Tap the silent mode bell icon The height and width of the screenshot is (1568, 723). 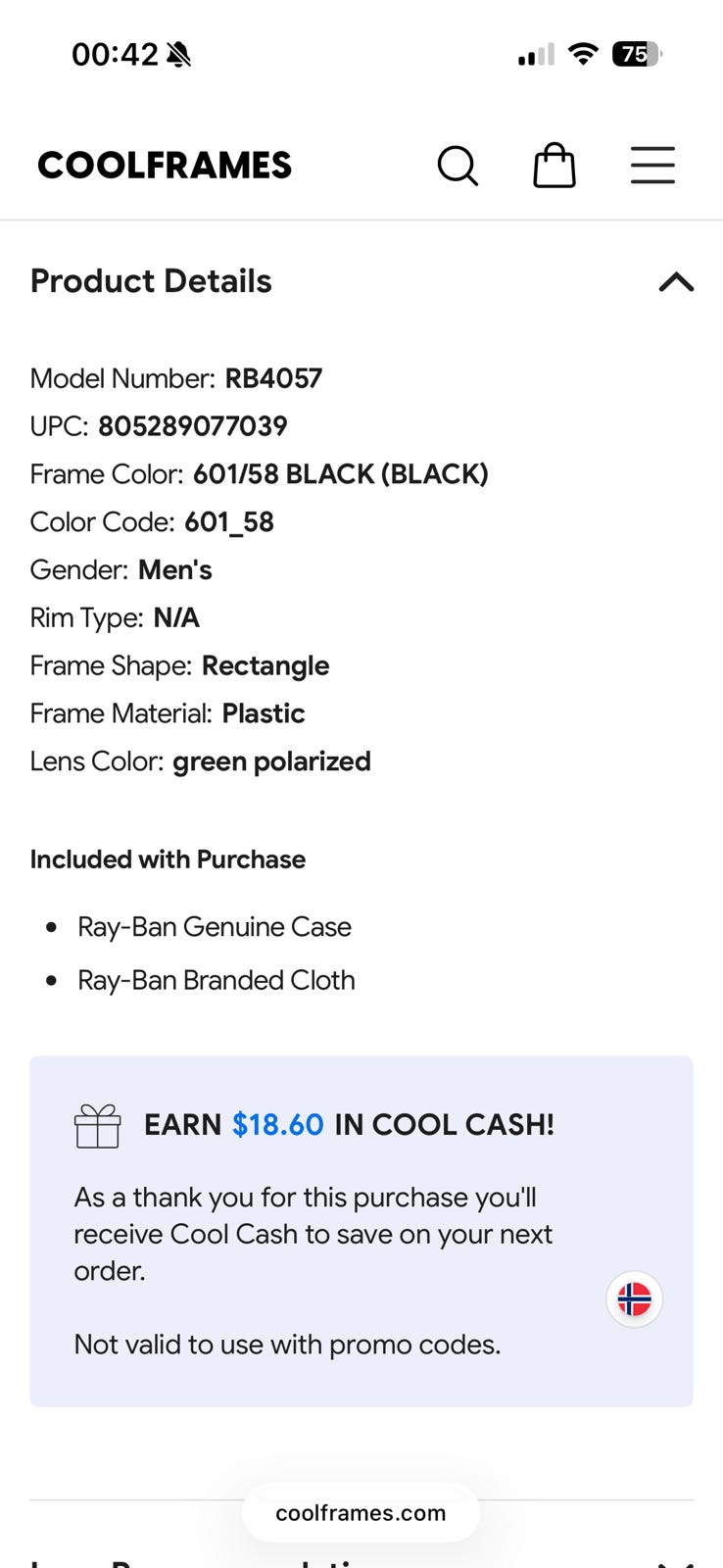tap(179, 55)
